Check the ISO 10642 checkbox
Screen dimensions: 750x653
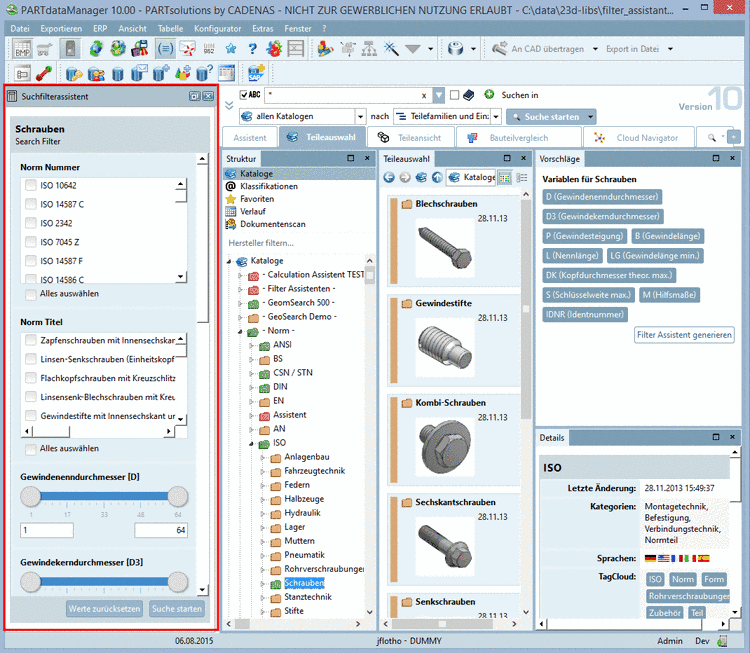31,185
